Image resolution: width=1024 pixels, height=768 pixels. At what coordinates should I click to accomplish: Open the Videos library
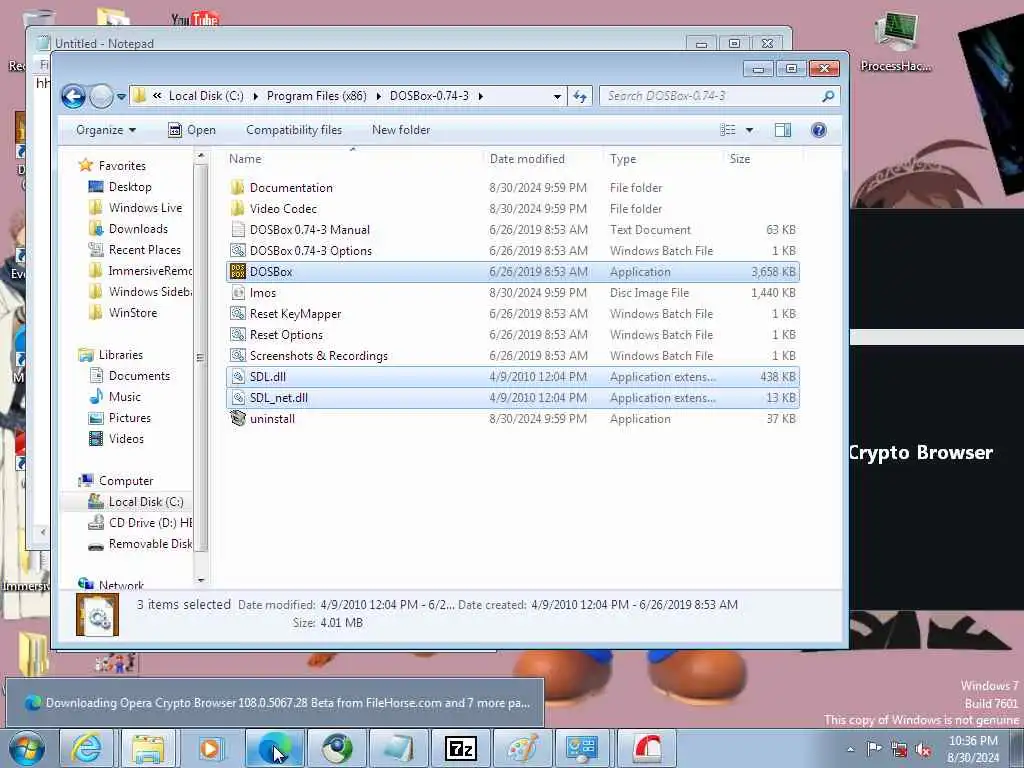(x=126, y=439)
